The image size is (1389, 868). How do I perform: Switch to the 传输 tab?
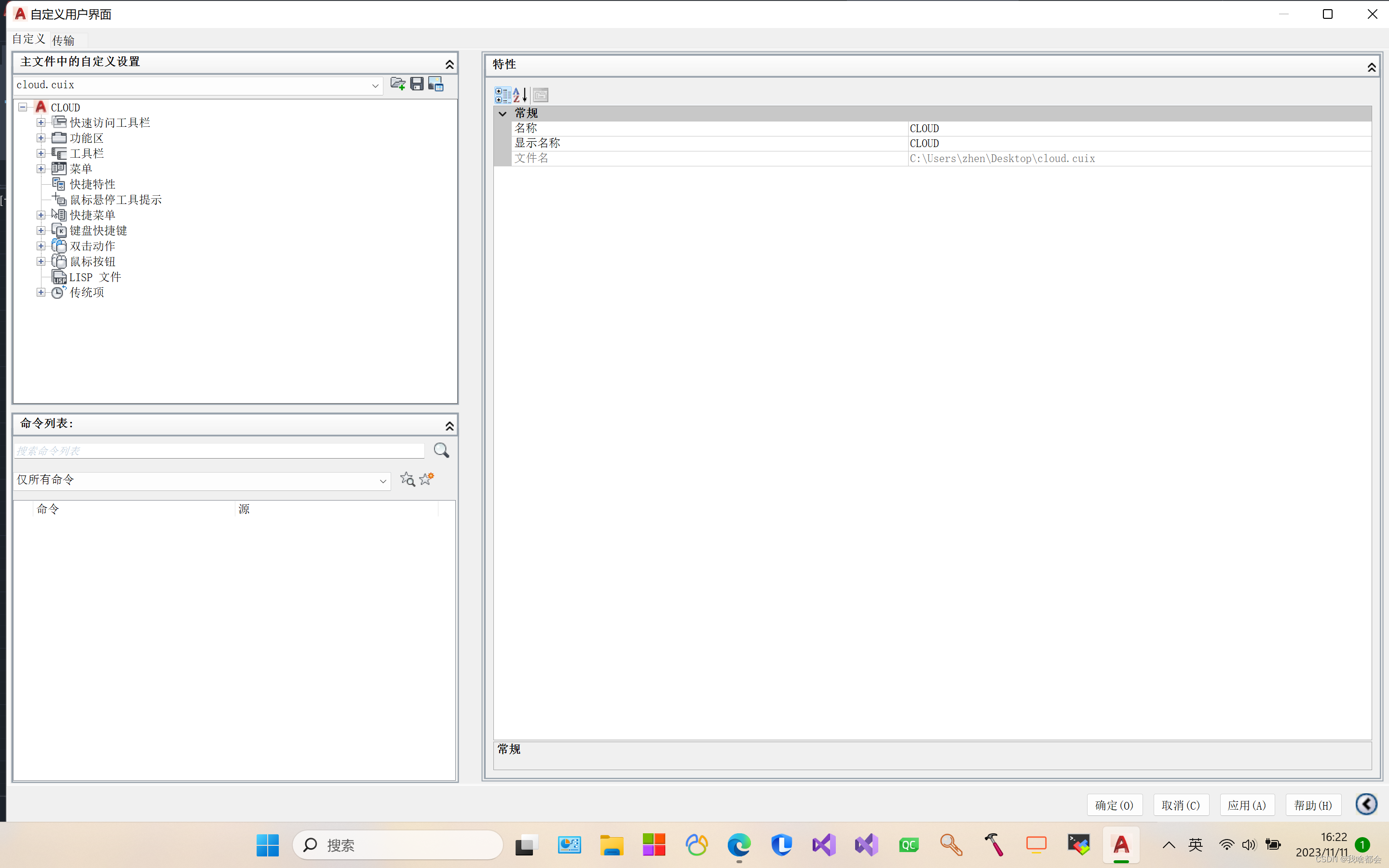(63, 40)
